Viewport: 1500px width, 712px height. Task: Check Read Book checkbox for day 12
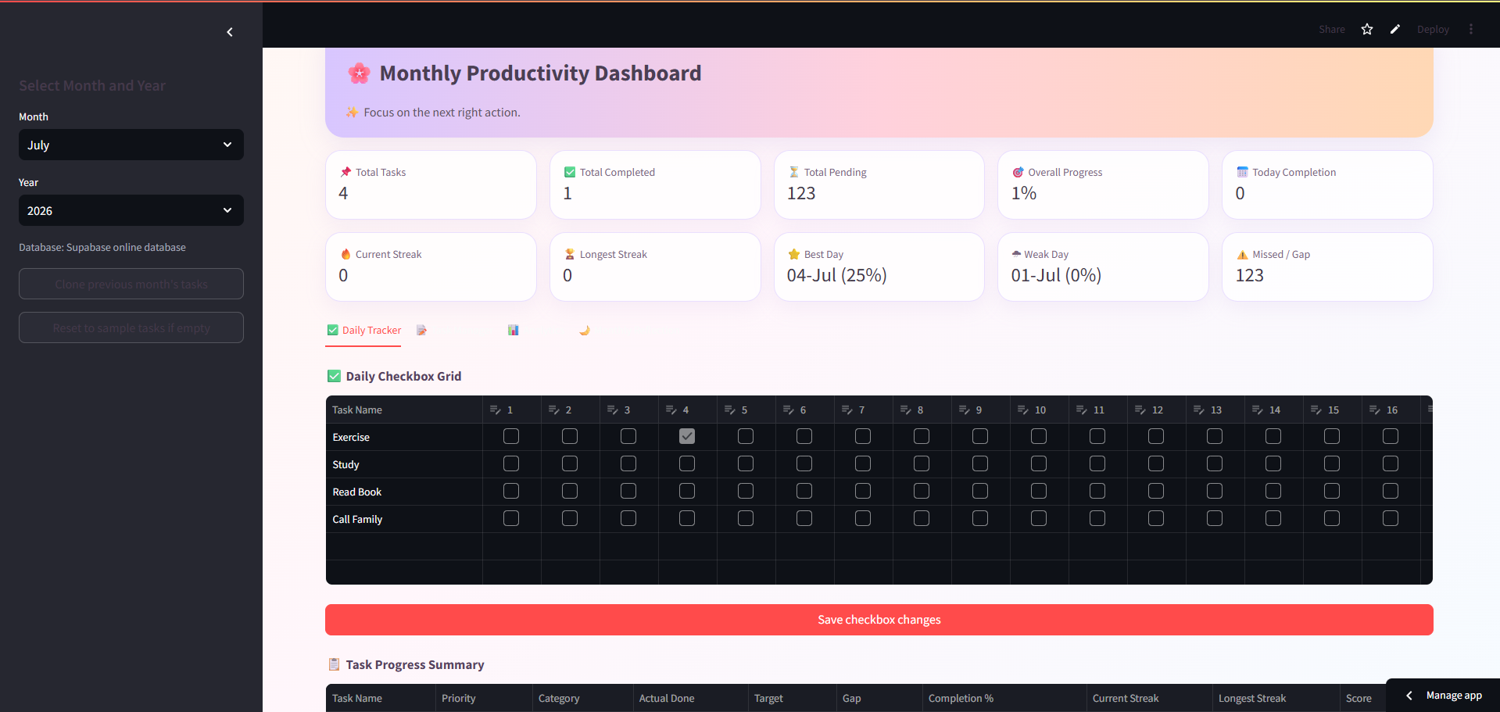(1156, 491)
